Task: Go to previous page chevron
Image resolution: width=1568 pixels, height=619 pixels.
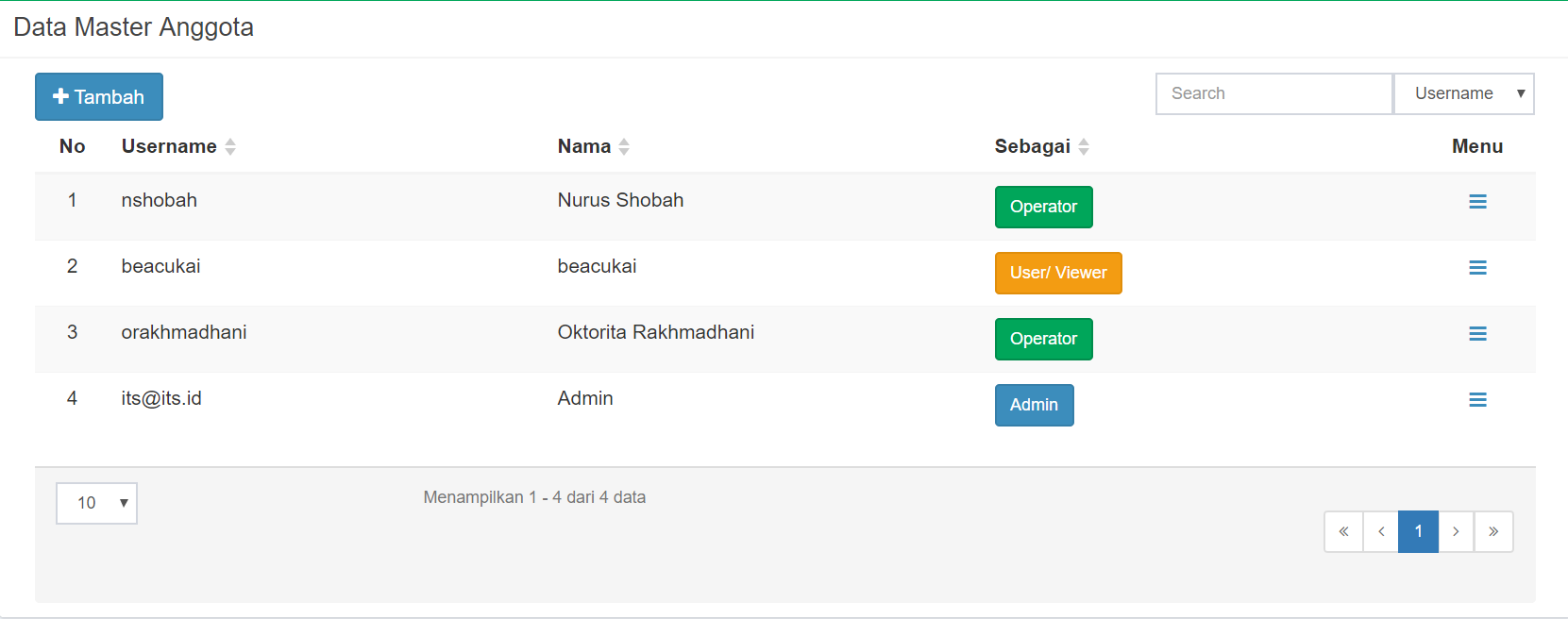Action: click(1381, 531)
